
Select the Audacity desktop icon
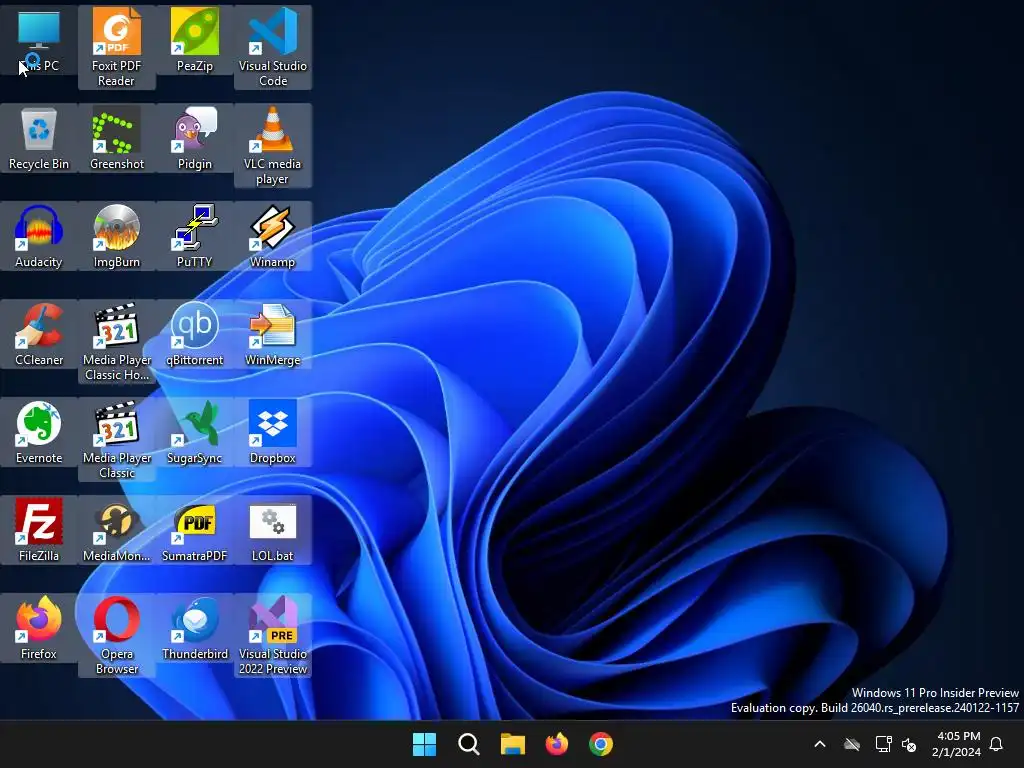click(39, 236)
